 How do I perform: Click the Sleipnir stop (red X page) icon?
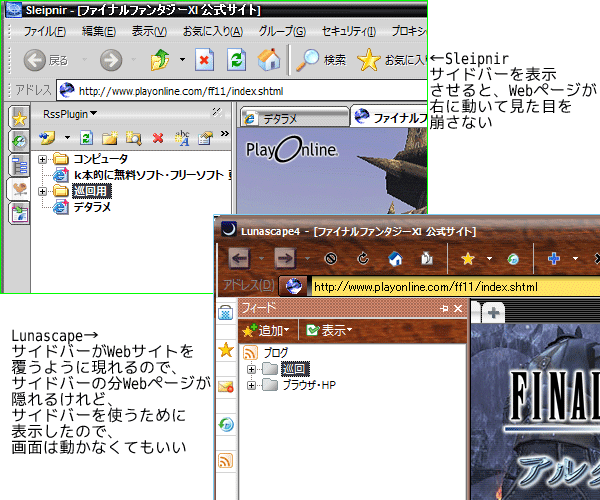pos(204,60)
